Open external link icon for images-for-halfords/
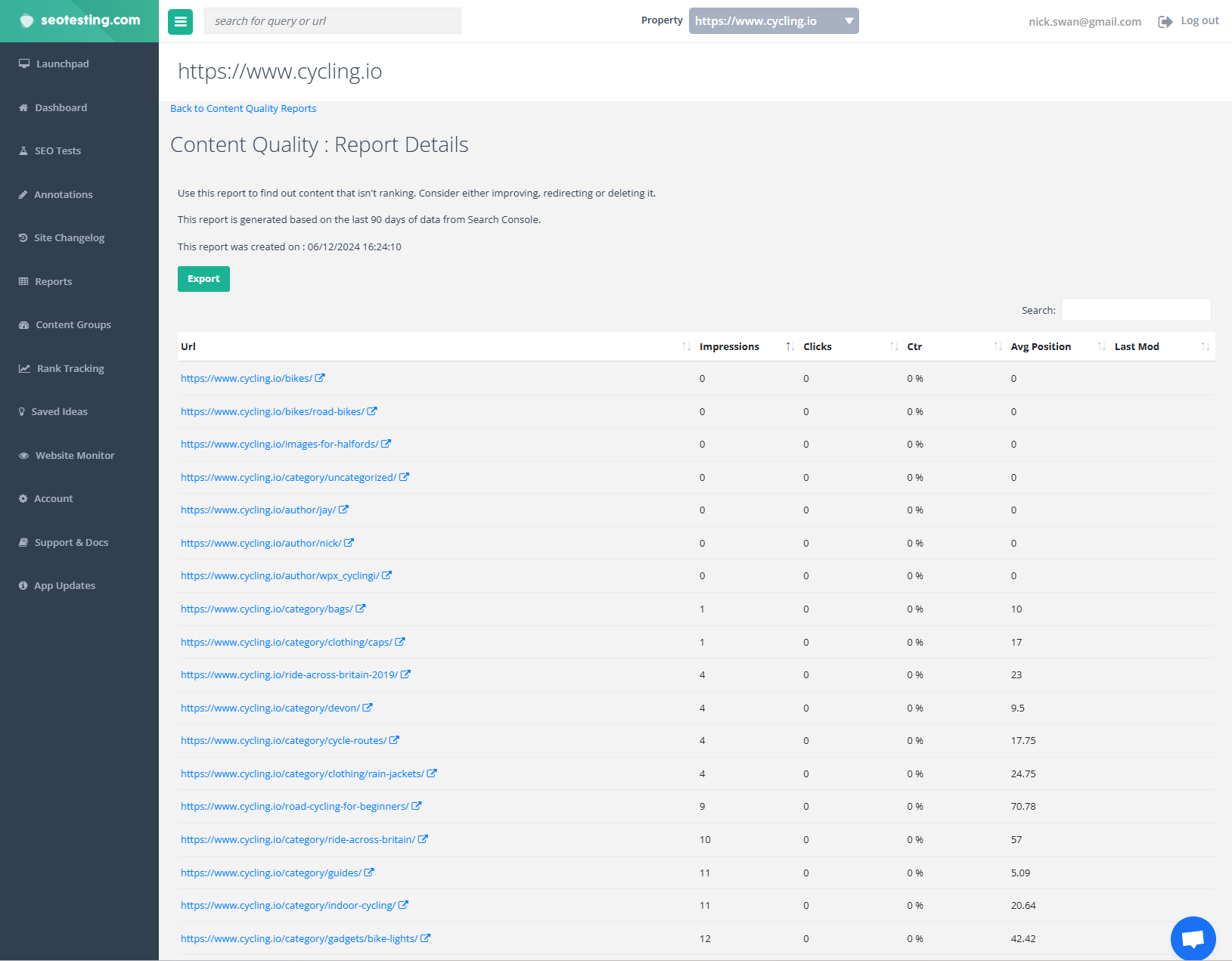Viewport: 1232px width, 961px height. pos(386,444)
